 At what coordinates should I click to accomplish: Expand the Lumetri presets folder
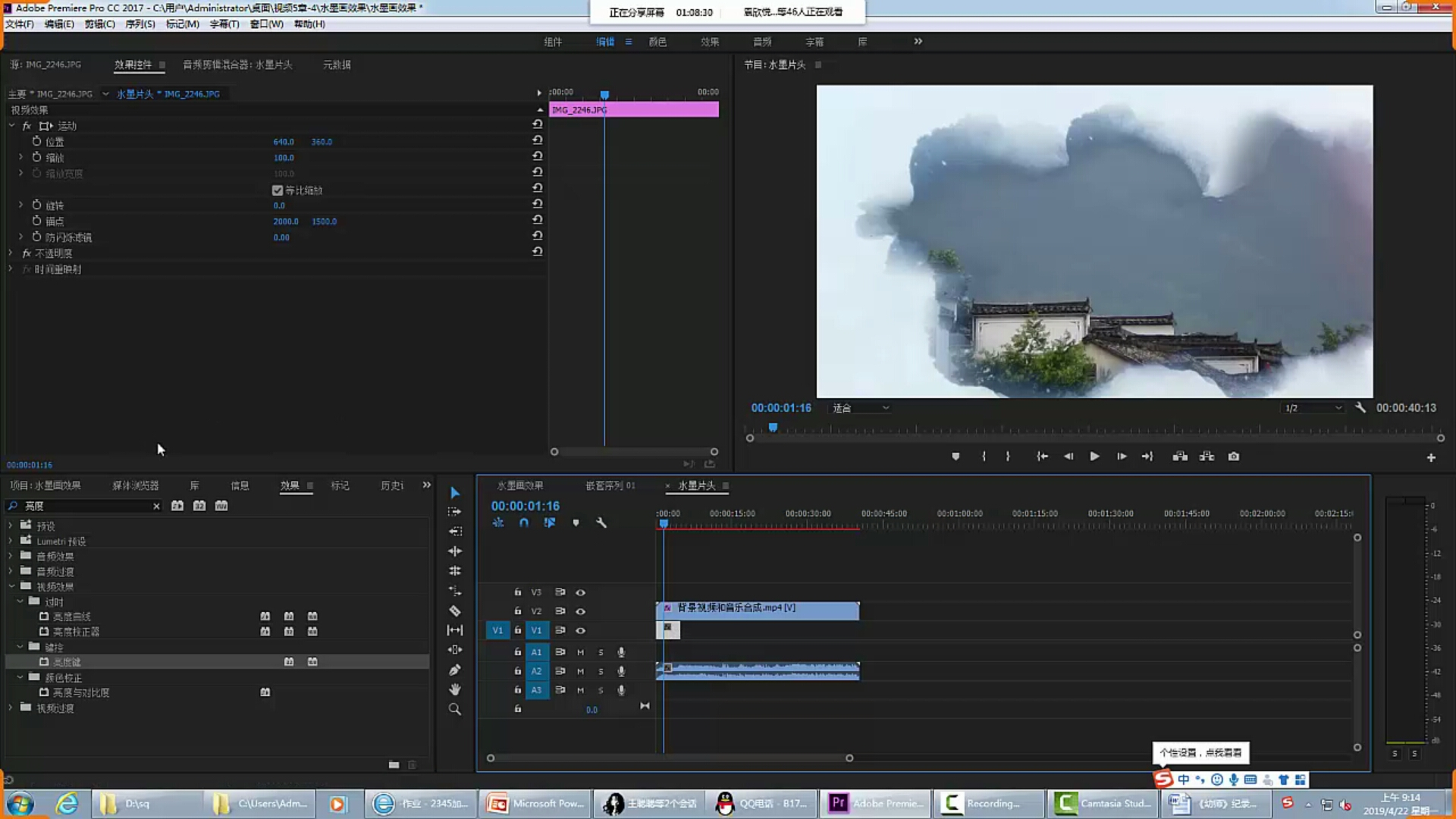[11, 541]
